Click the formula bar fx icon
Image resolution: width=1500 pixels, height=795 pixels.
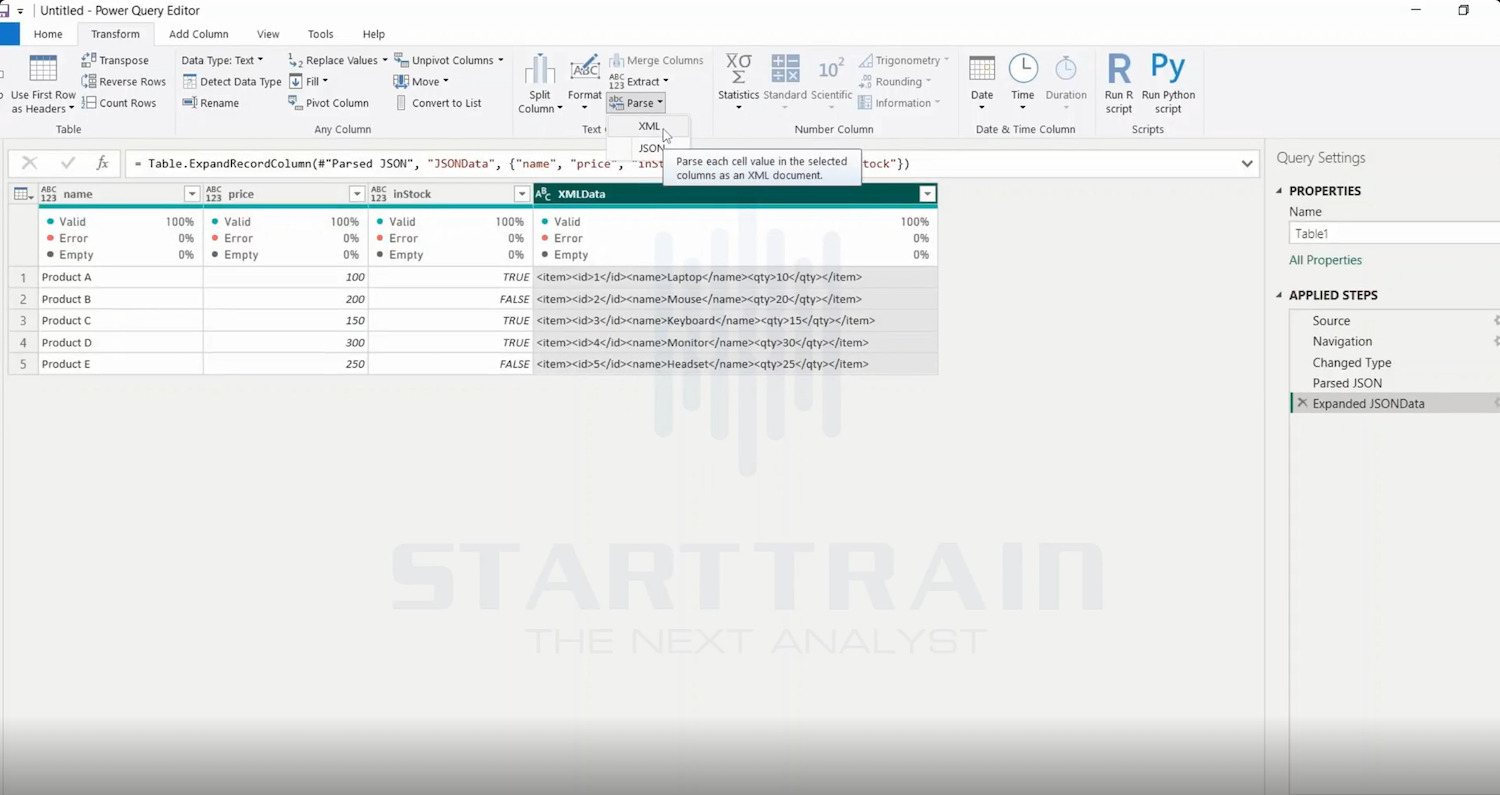click(x=102, y=163)
